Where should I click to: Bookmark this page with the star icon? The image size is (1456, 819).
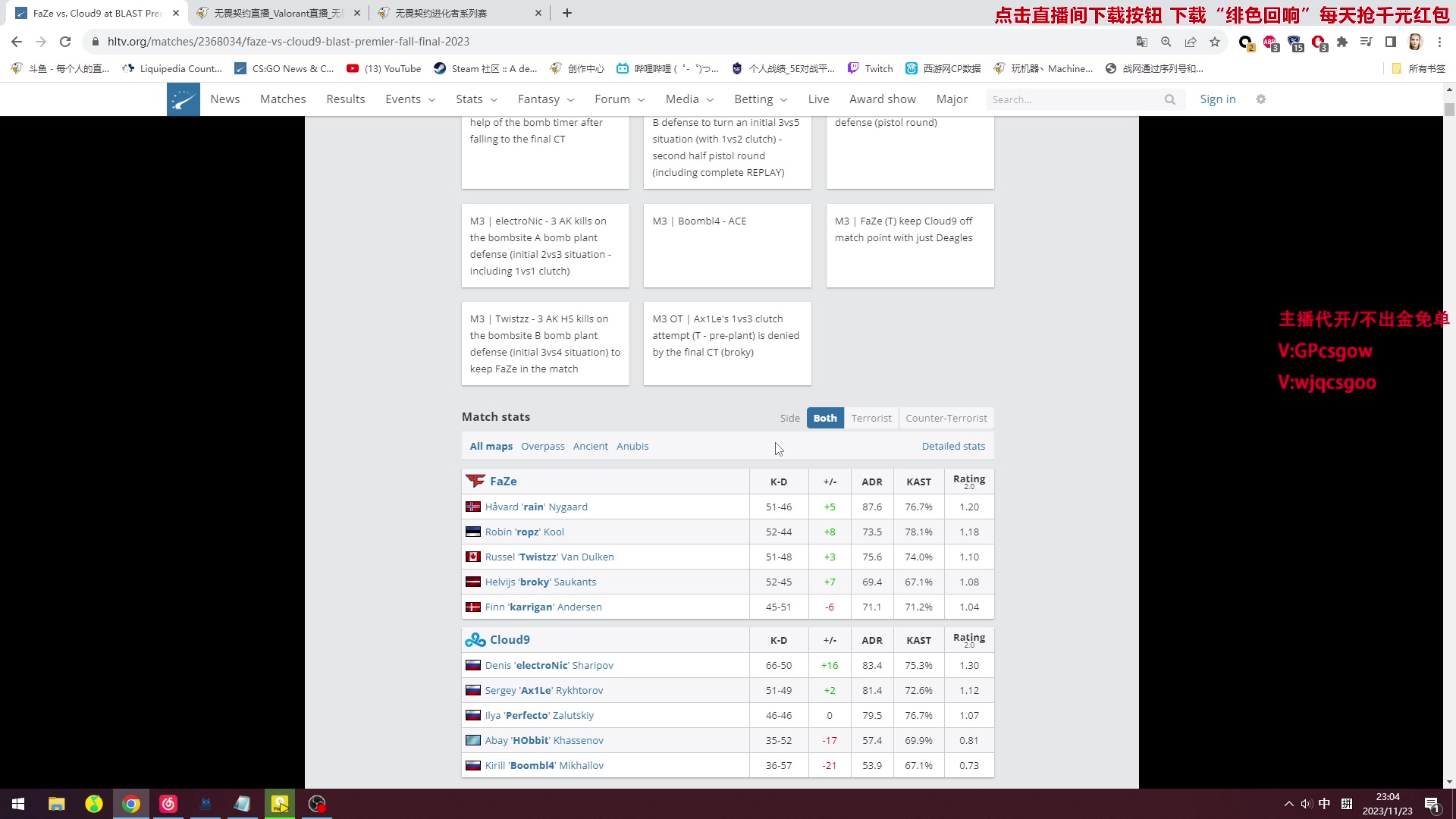[1215, 42]
